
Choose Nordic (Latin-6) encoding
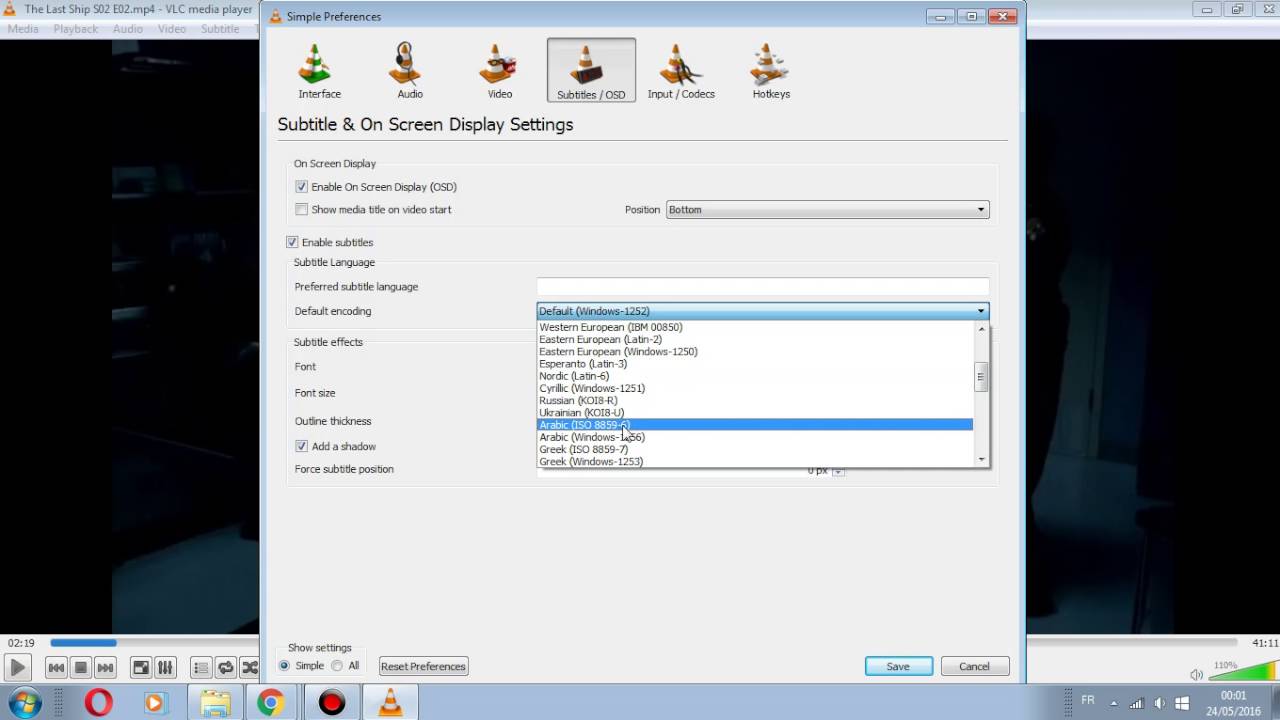tap(755, 376)
